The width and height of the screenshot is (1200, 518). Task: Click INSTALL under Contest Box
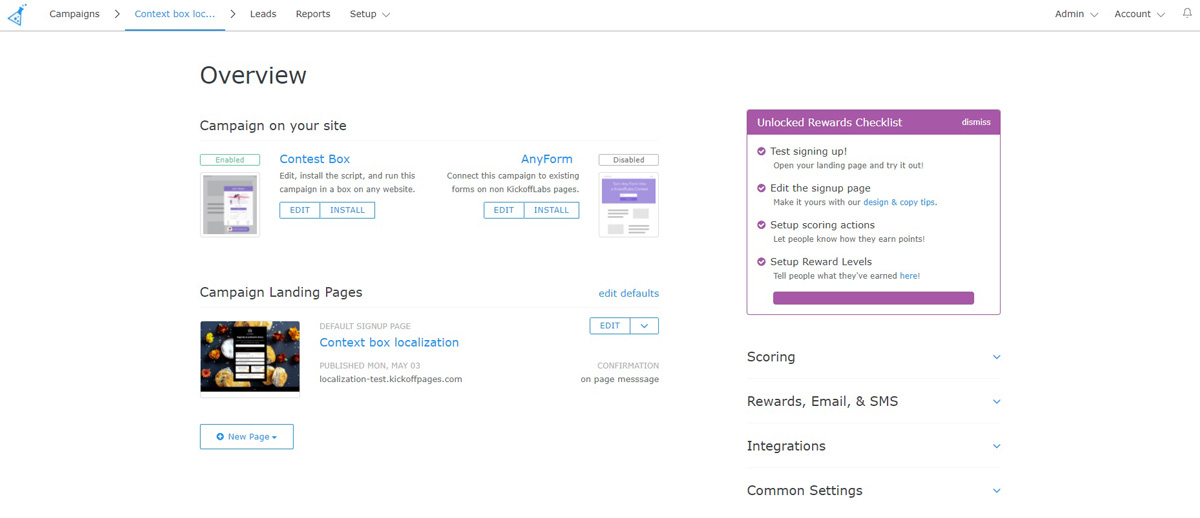pyautogui.click(x=348, y=210)
